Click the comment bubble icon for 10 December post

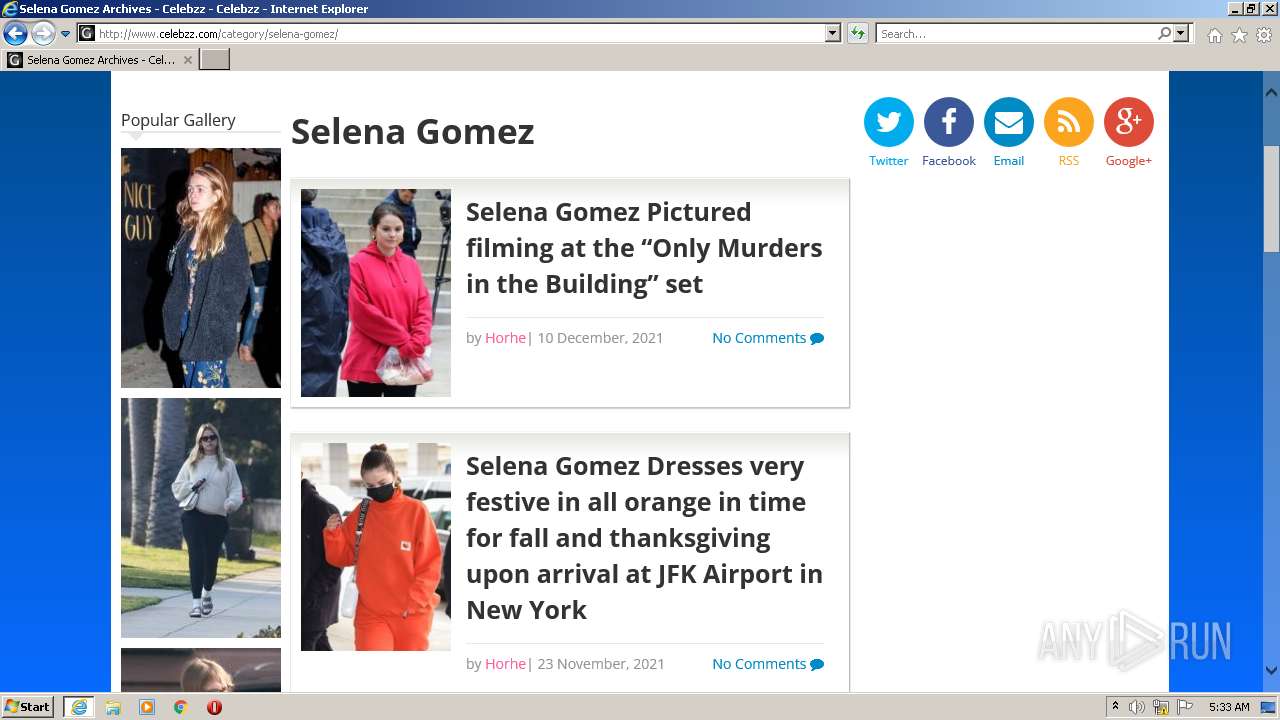(817, 338)
